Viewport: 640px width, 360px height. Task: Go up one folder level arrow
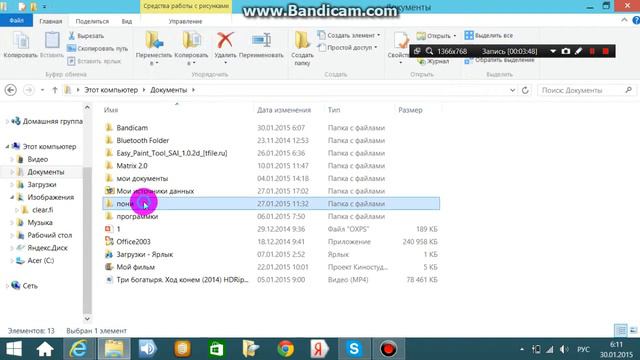tap(55, 90)
